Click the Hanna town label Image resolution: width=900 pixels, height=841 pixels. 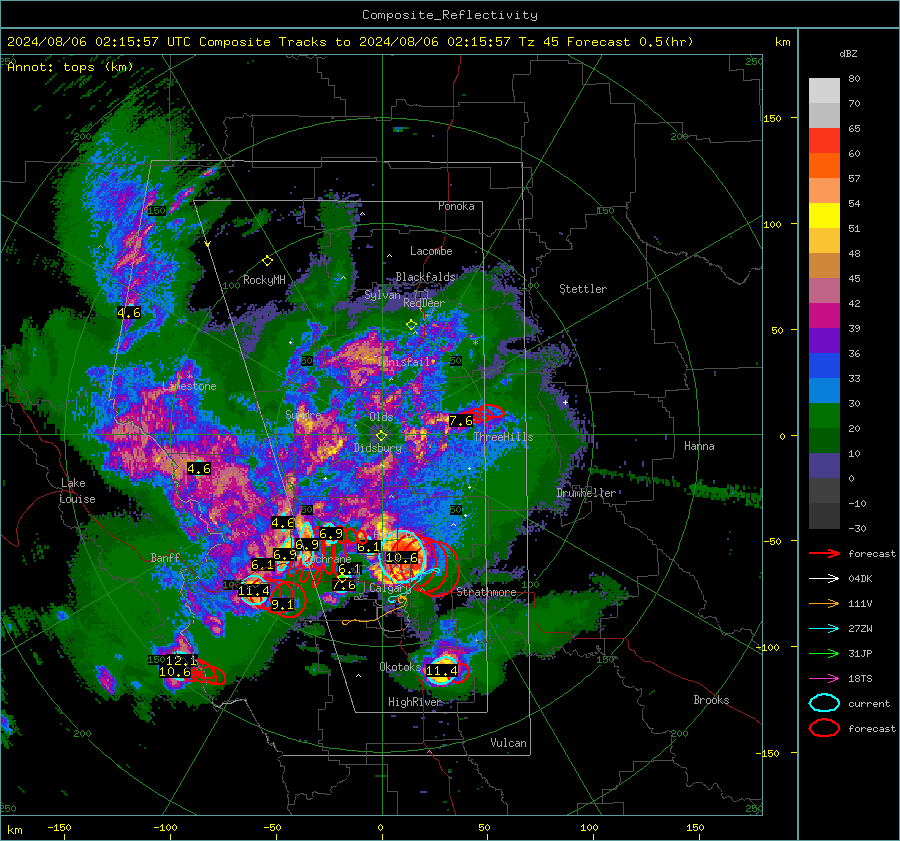[x=699, y=446]
